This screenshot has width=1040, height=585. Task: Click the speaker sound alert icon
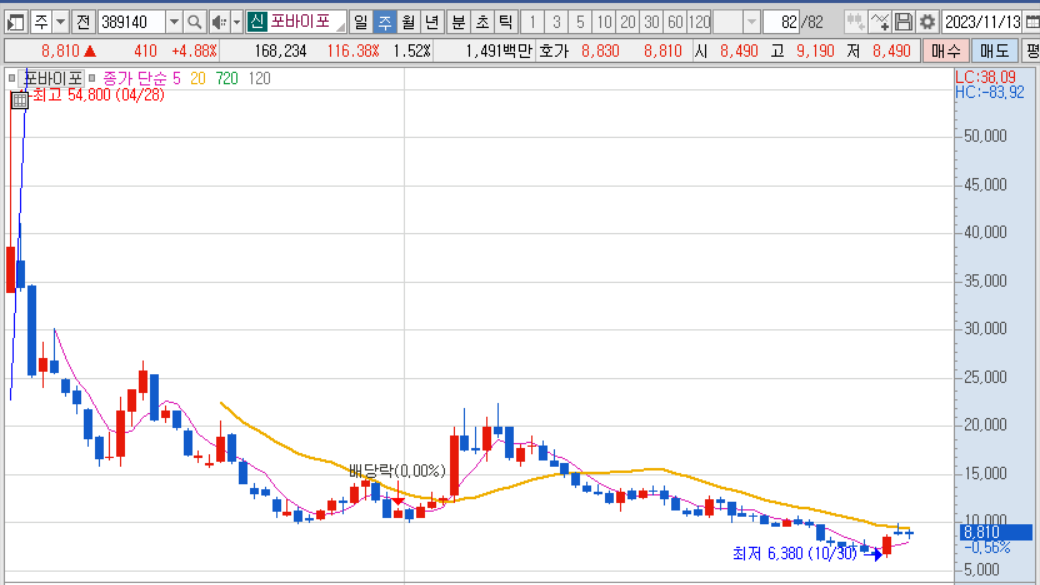[218, 23]
